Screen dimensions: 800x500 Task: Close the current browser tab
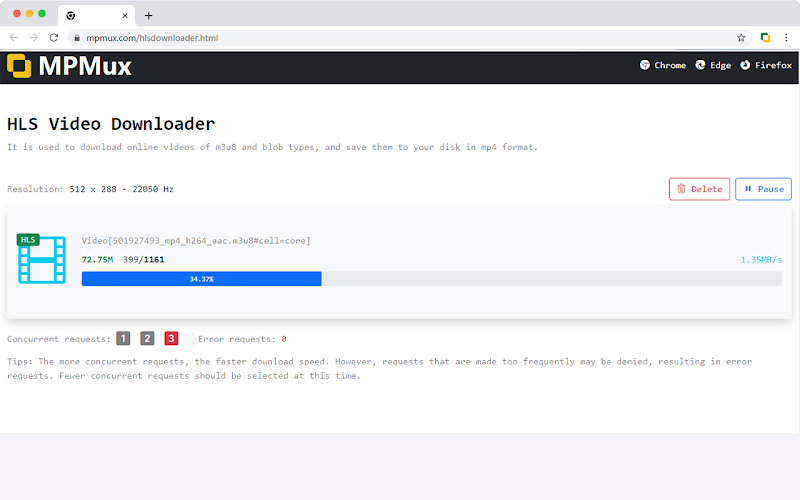[x=124, y=16]
